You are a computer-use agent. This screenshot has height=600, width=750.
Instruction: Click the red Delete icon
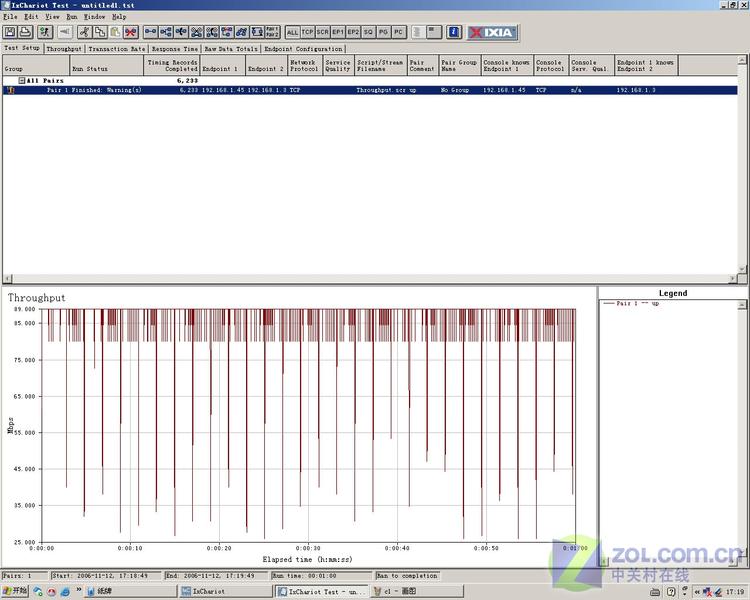[x=130, y=32]
